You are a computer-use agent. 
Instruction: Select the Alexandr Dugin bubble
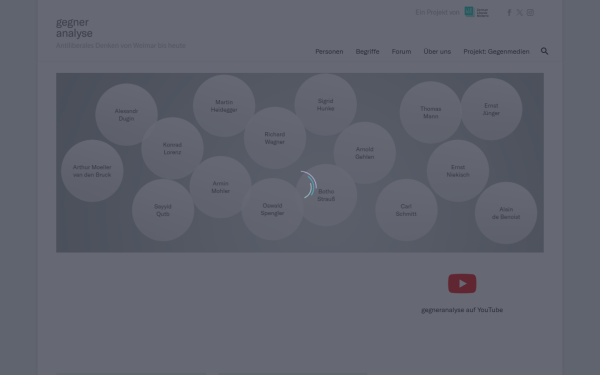click(x=126, y=115)
